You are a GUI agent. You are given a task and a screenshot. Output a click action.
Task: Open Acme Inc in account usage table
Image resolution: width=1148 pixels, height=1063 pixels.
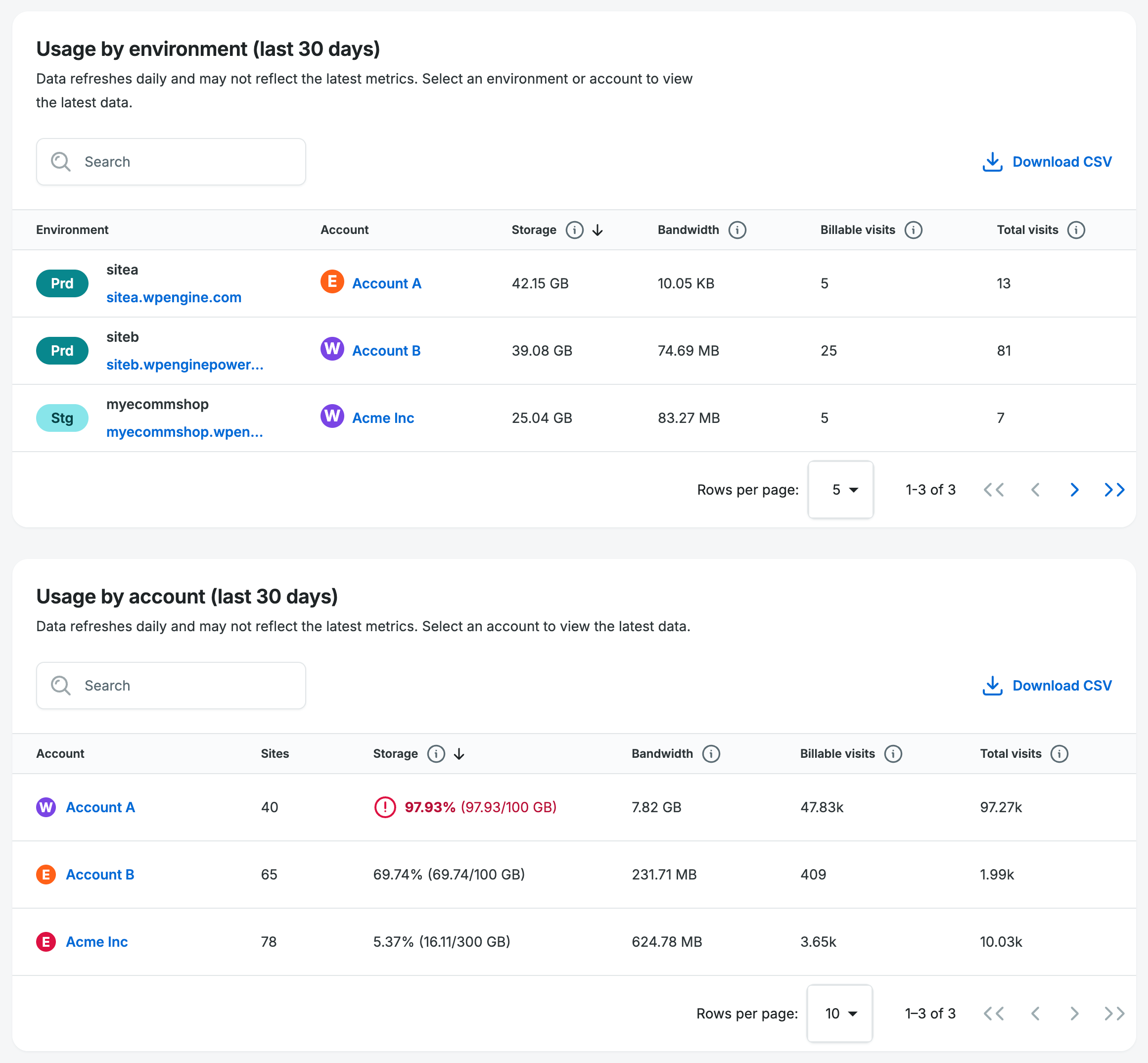pos(96,942)
